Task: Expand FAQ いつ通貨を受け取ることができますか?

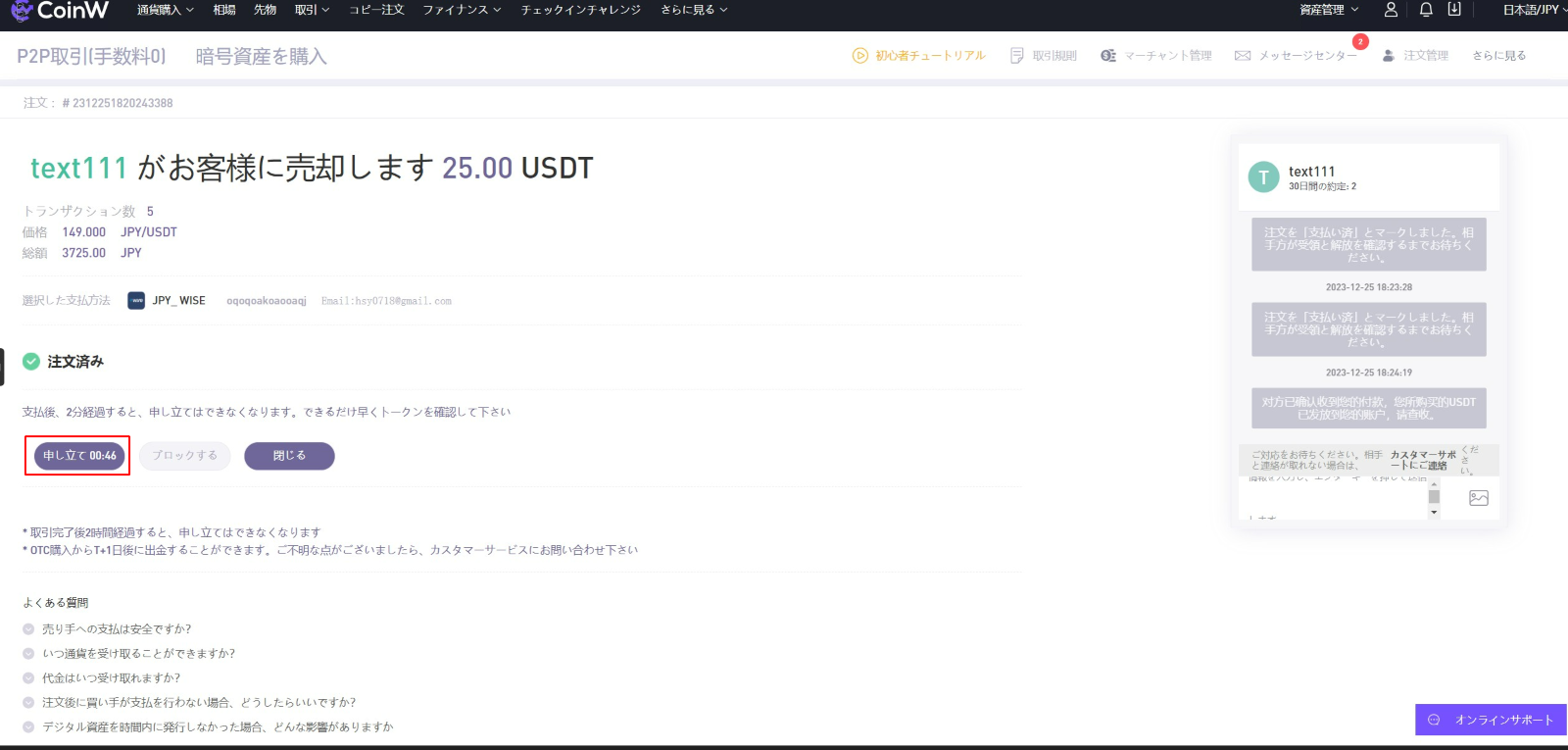Action: (128, 654)
